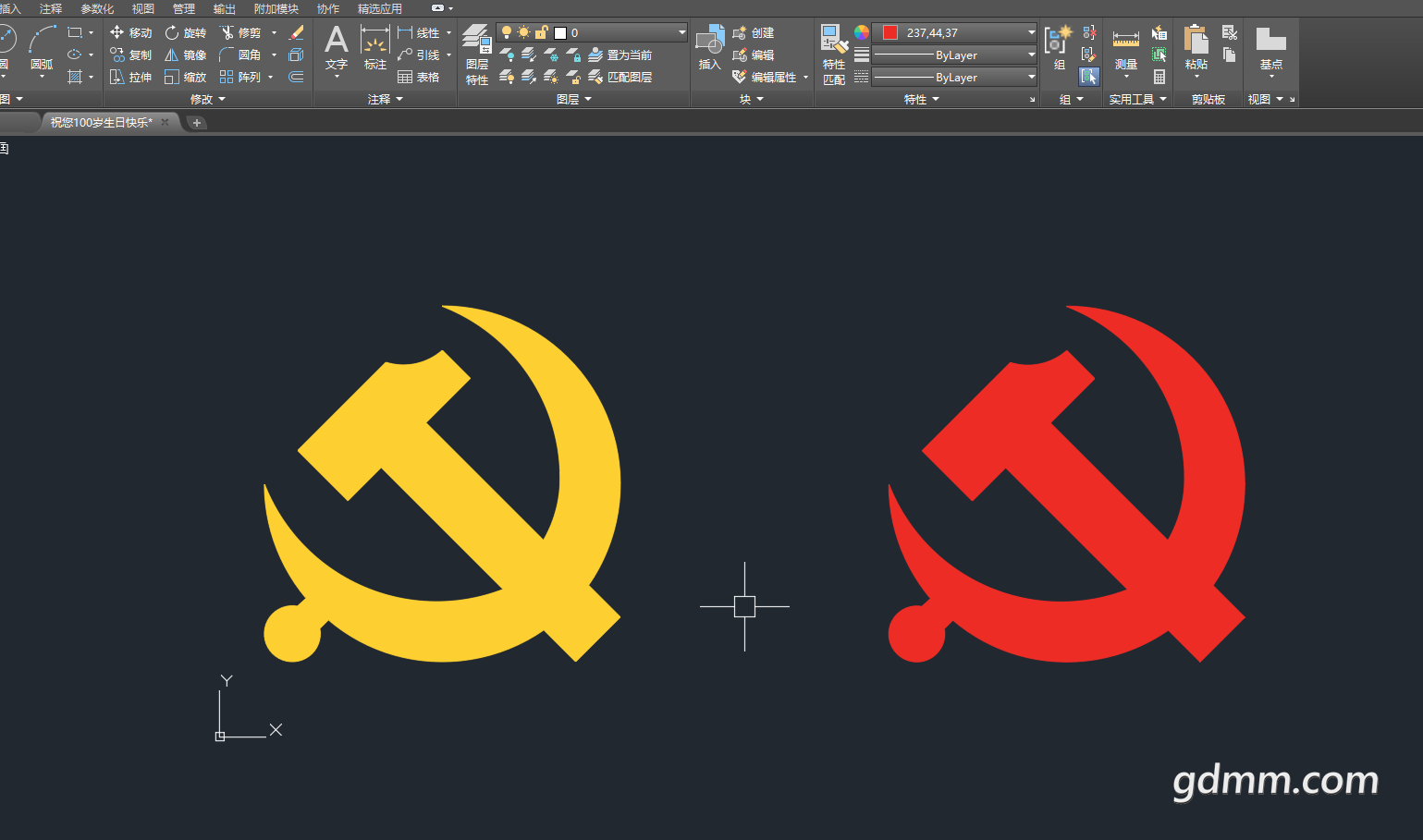Click the Offset icon in Modify panel
1423x840 pixels.
pos(296,77)
